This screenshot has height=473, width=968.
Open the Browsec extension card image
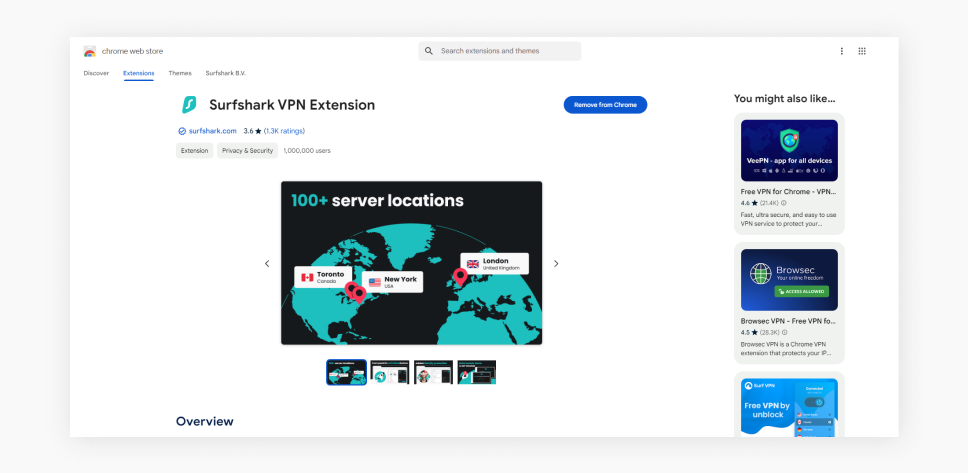click(789, 280)
